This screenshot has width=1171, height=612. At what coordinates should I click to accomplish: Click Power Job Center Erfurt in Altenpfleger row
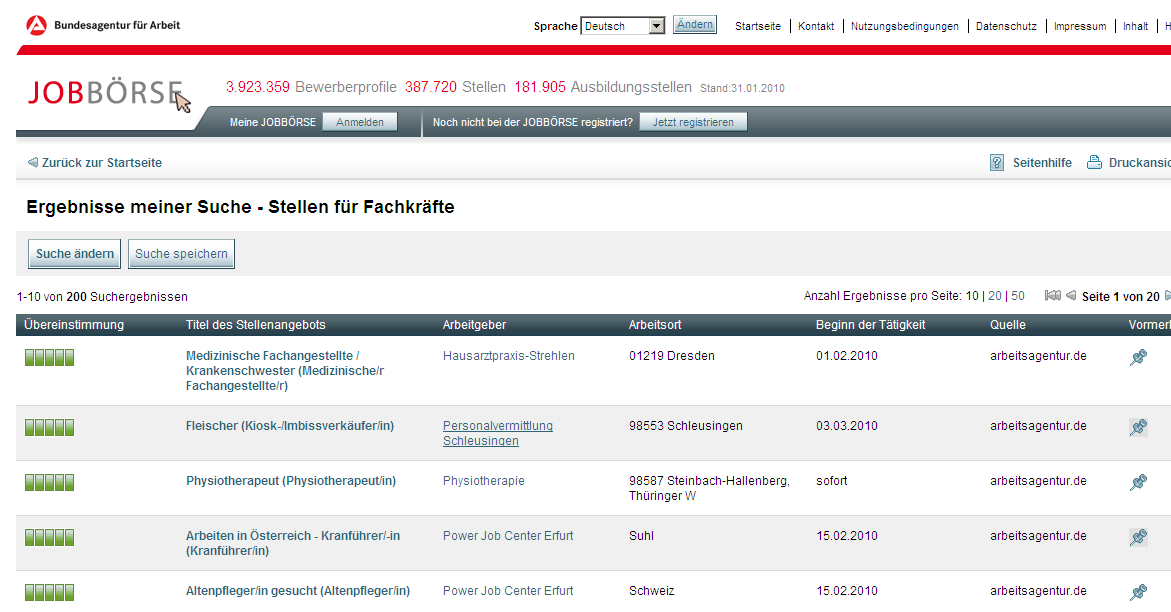click(x=508, y=591)
